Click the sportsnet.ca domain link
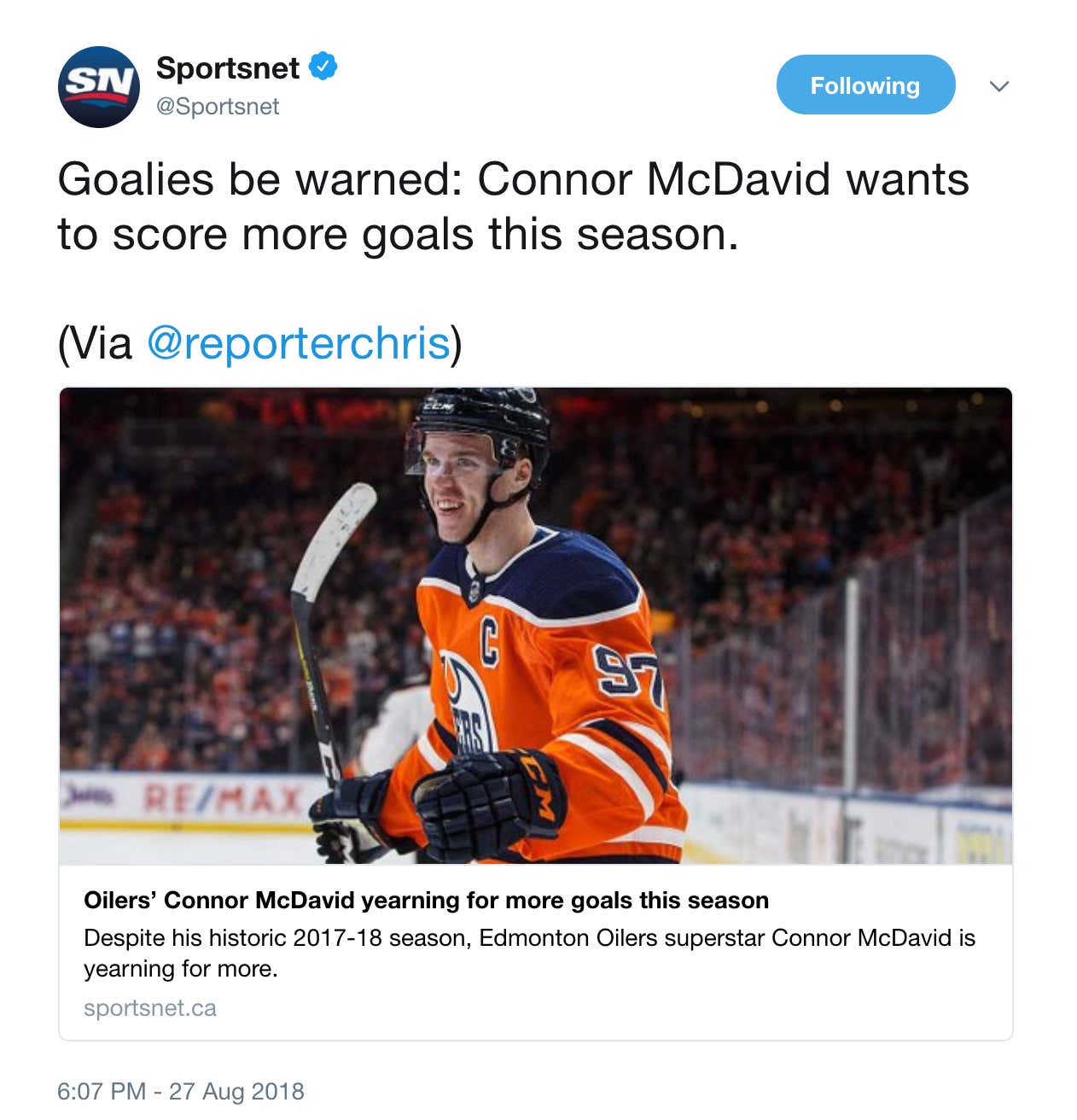 (150, 1008)
